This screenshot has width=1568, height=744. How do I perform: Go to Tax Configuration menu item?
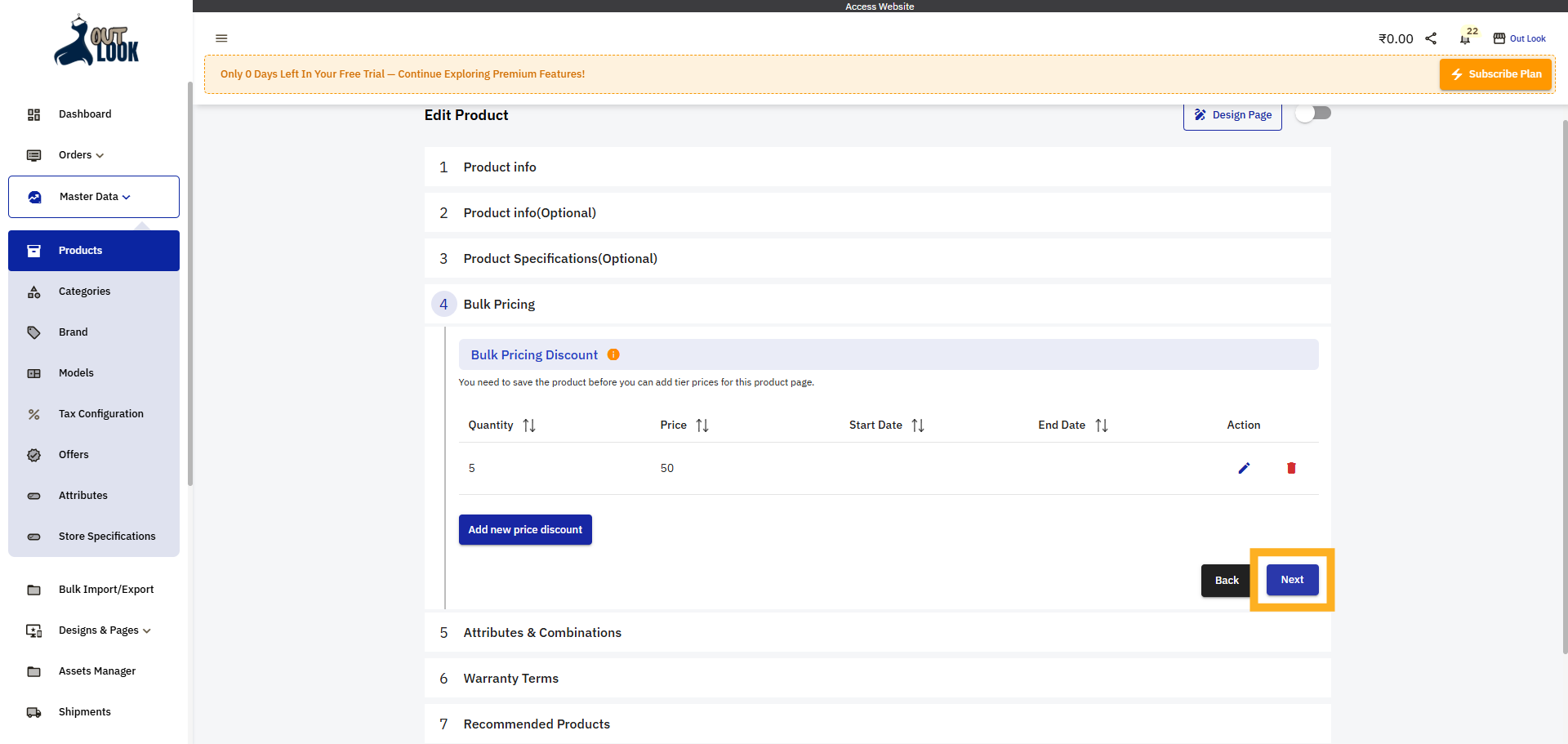pos(100,414)
